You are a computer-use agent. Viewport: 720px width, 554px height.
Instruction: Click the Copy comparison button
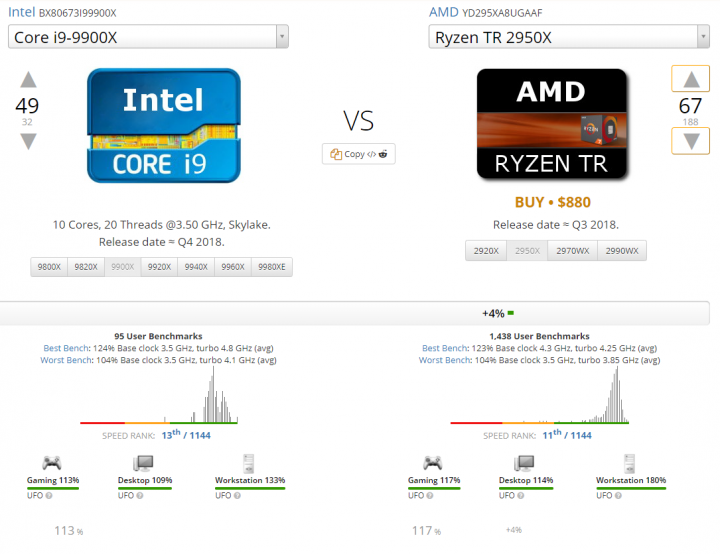click(359, 154)
